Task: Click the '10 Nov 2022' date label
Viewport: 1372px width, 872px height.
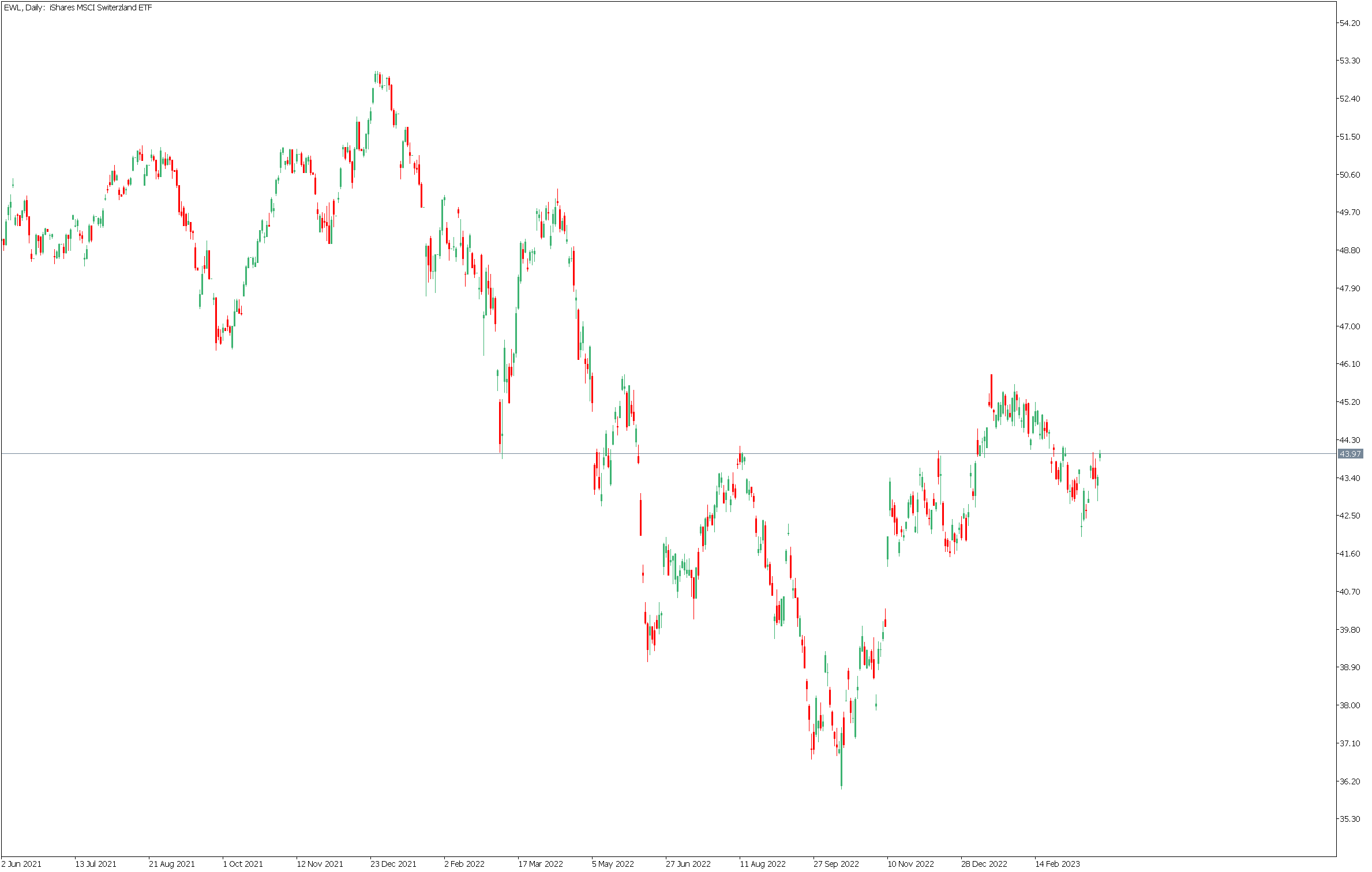Action: click(x=911, y=864)
